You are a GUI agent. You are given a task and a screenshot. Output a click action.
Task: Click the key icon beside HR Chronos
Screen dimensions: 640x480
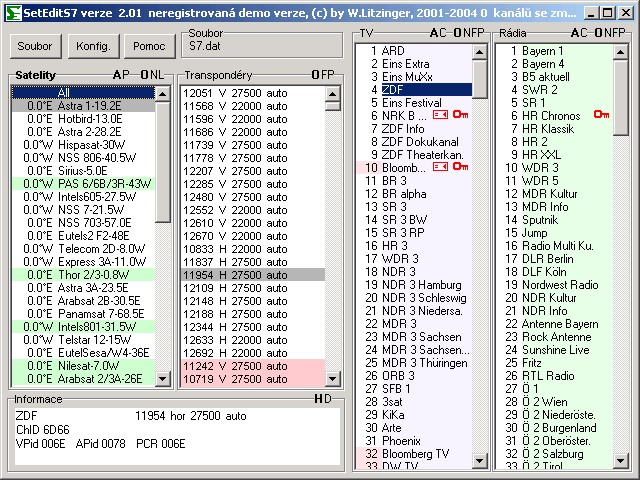[x=601, y=116]
